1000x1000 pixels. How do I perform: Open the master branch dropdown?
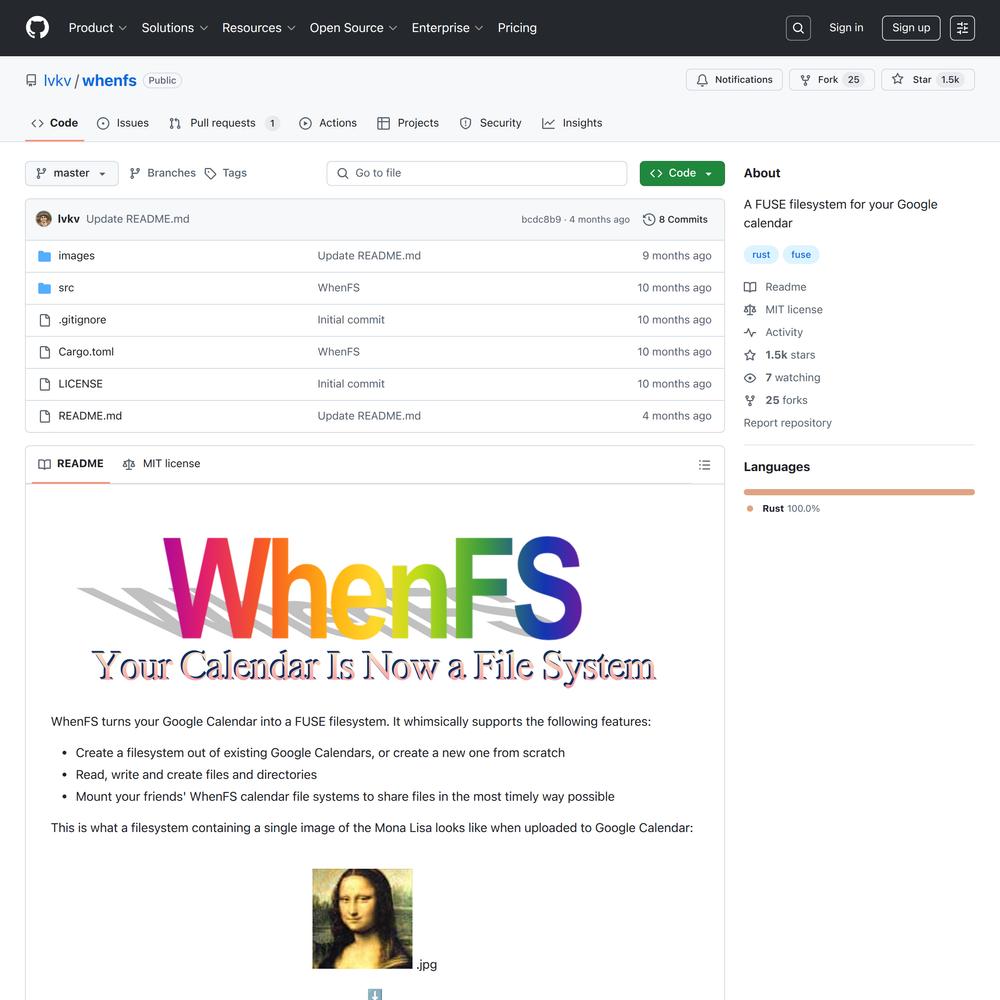pyautogui.click(x=71, y=173)
